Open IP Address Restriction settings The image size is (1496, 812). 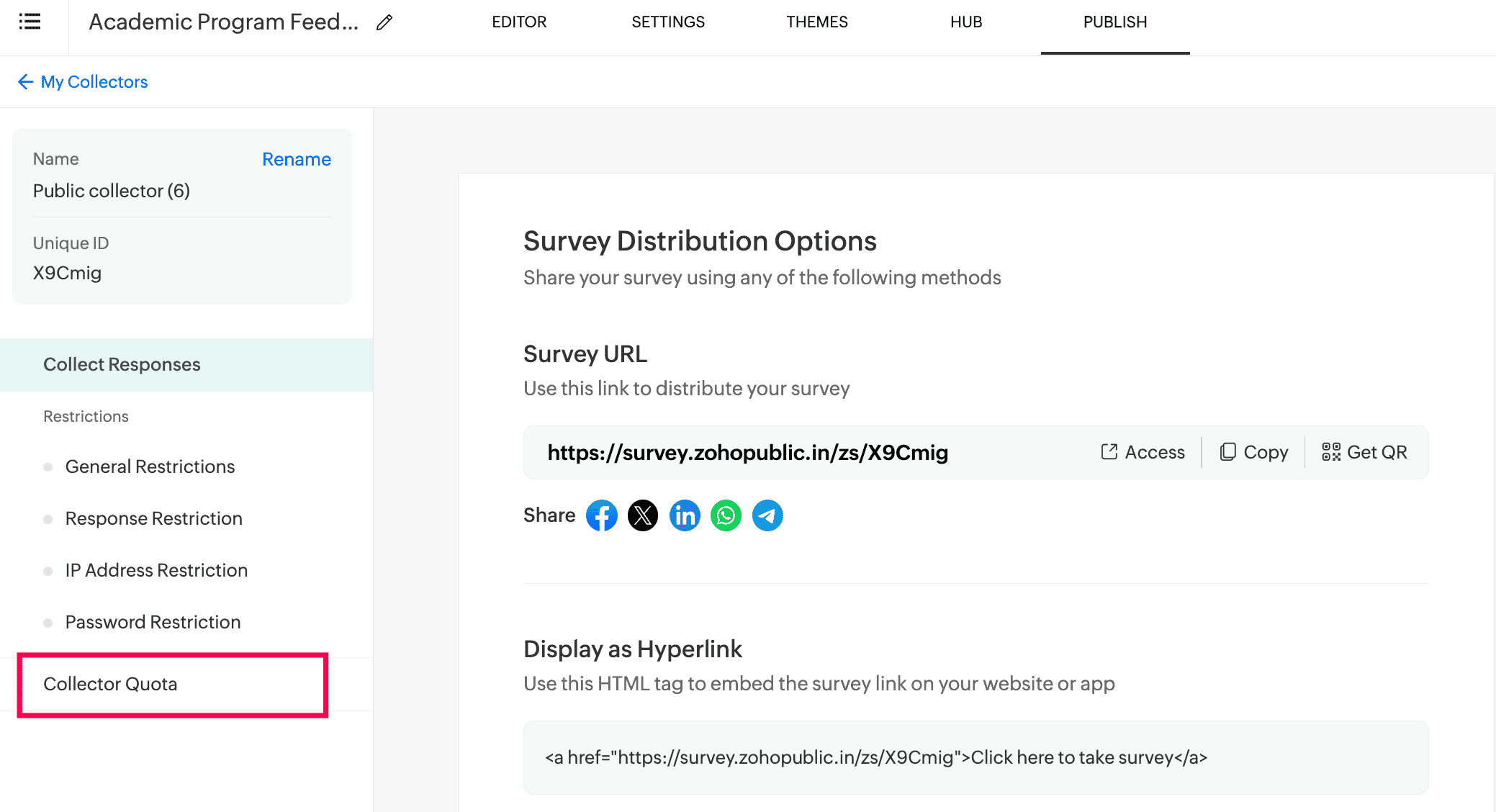156,571
